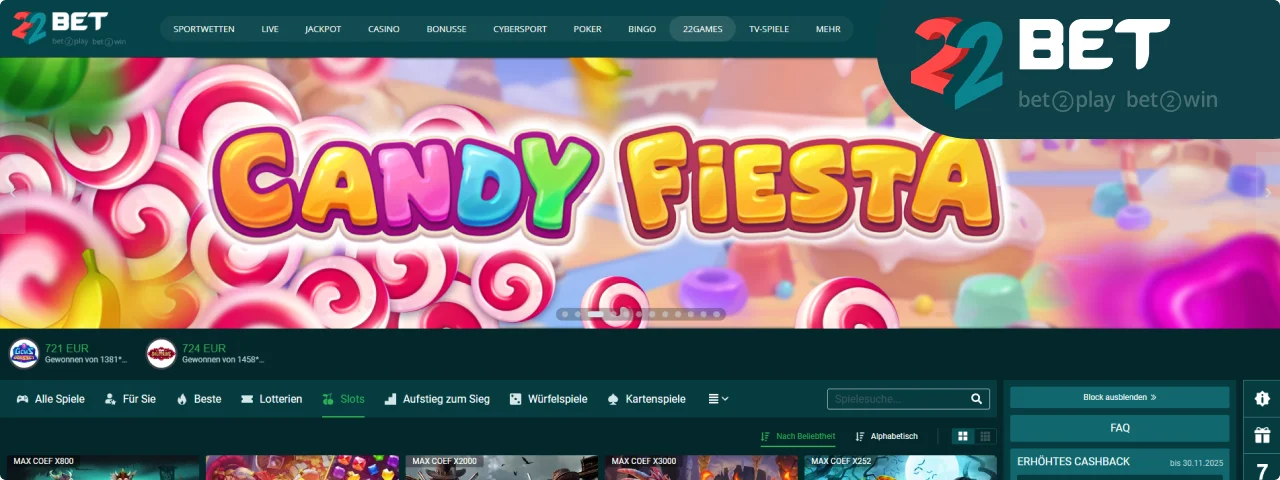Click the search magnifier icon
The image size is (1280, 480).
click(x=976, y=399)
